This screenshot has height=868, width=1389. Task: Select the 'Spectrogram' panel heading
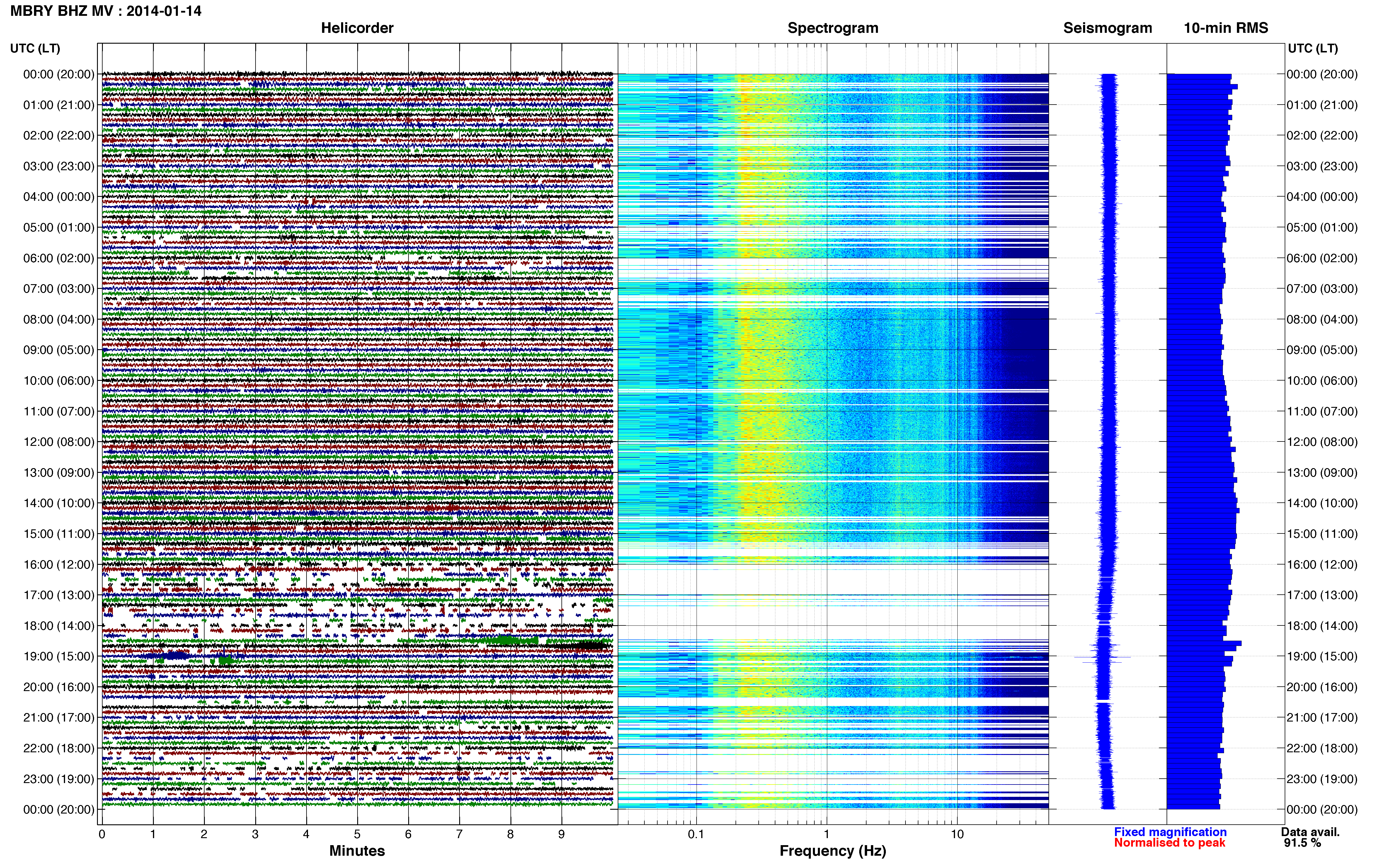pos(833,28)
